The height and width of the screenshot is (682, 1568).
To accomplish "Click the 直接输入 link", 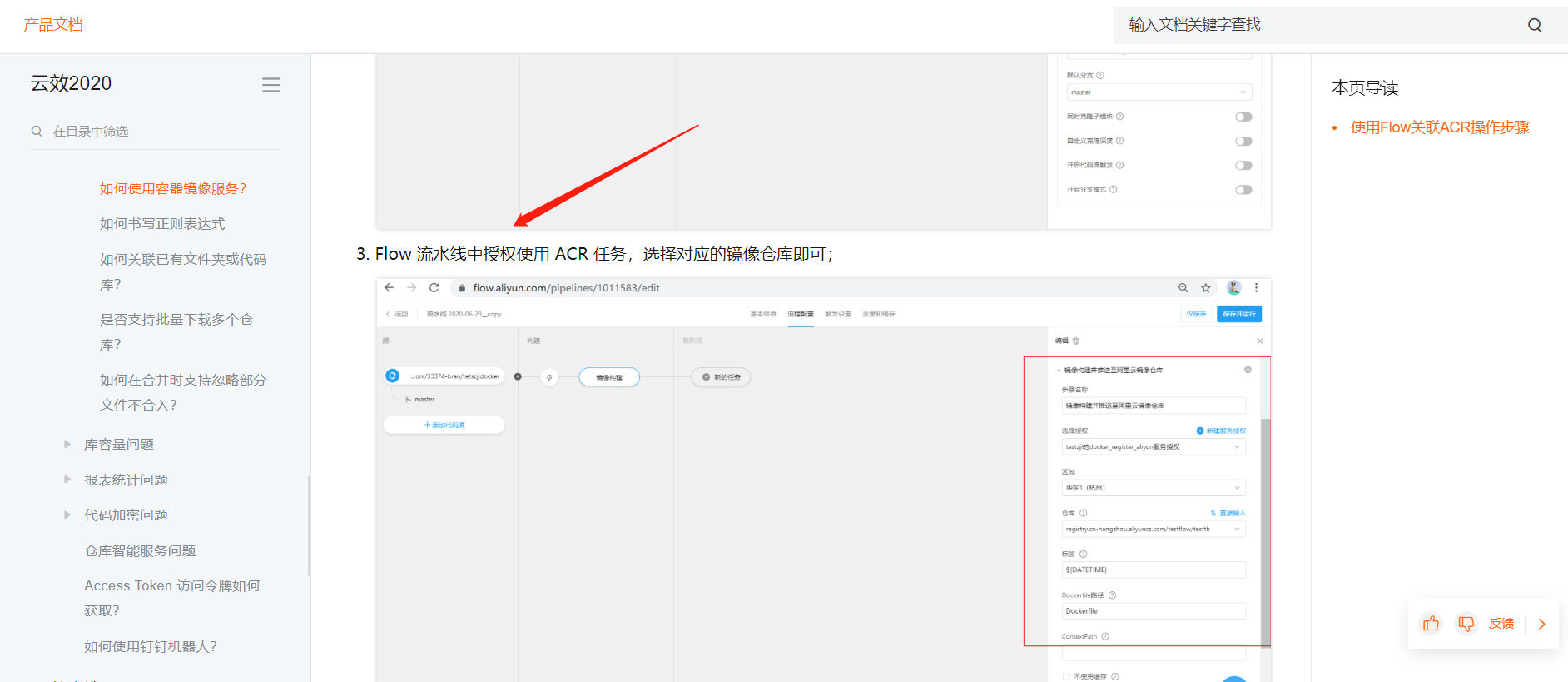I will (1228, 513).
